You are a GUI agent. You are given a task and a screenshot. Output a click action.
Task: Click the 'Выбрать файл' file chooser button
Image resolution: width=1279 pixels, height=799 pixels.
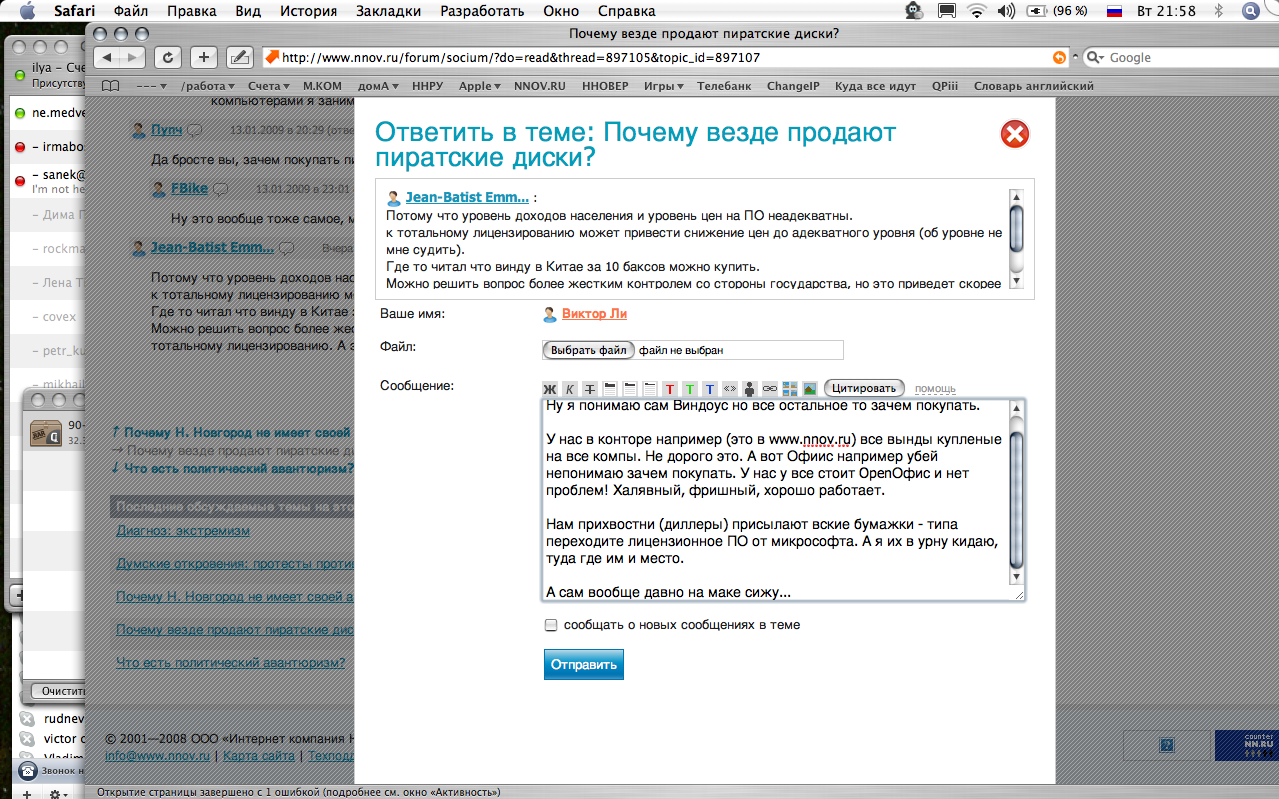(588, 350)
